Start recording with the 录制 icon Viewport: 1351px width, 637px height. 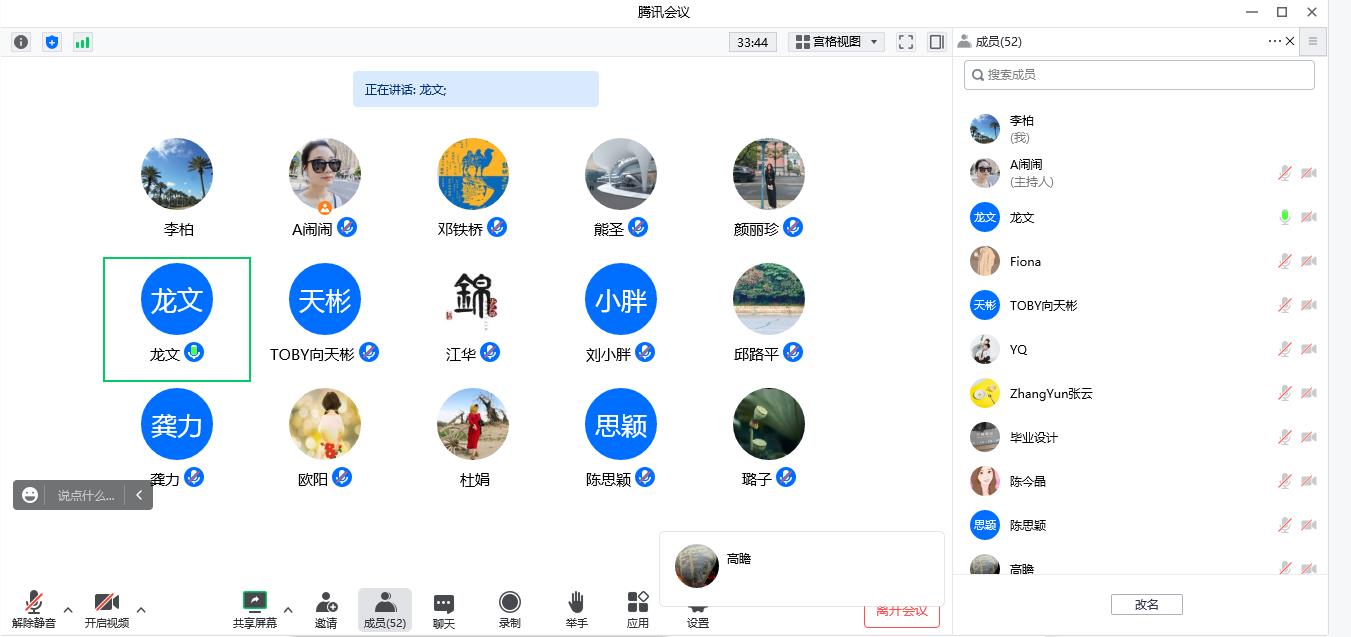510,608
